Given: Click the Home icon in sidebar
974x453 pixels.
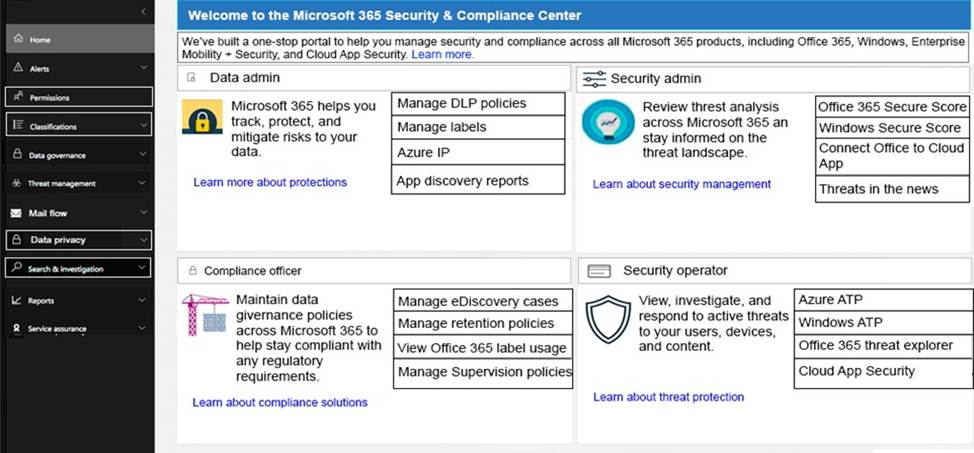Looking at the screenshot, I should pos(17,39).
